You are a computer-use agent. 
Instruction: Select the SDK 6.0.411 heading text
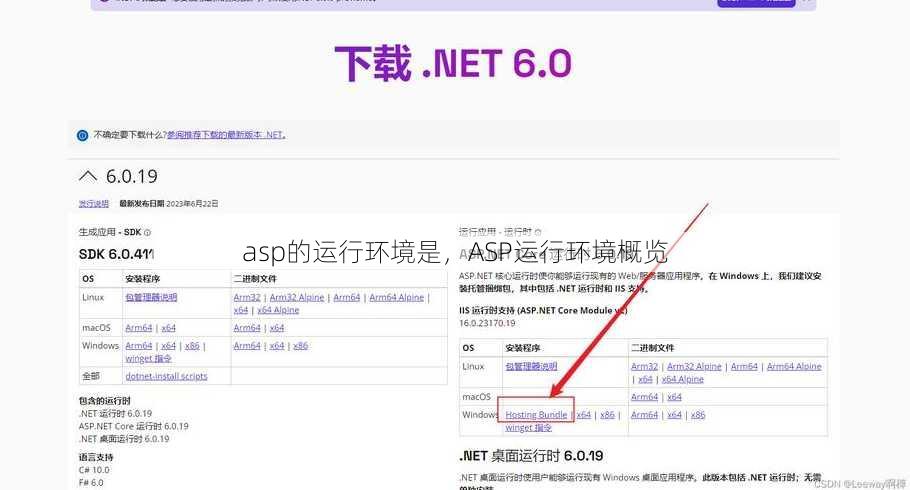pos(117,254)
